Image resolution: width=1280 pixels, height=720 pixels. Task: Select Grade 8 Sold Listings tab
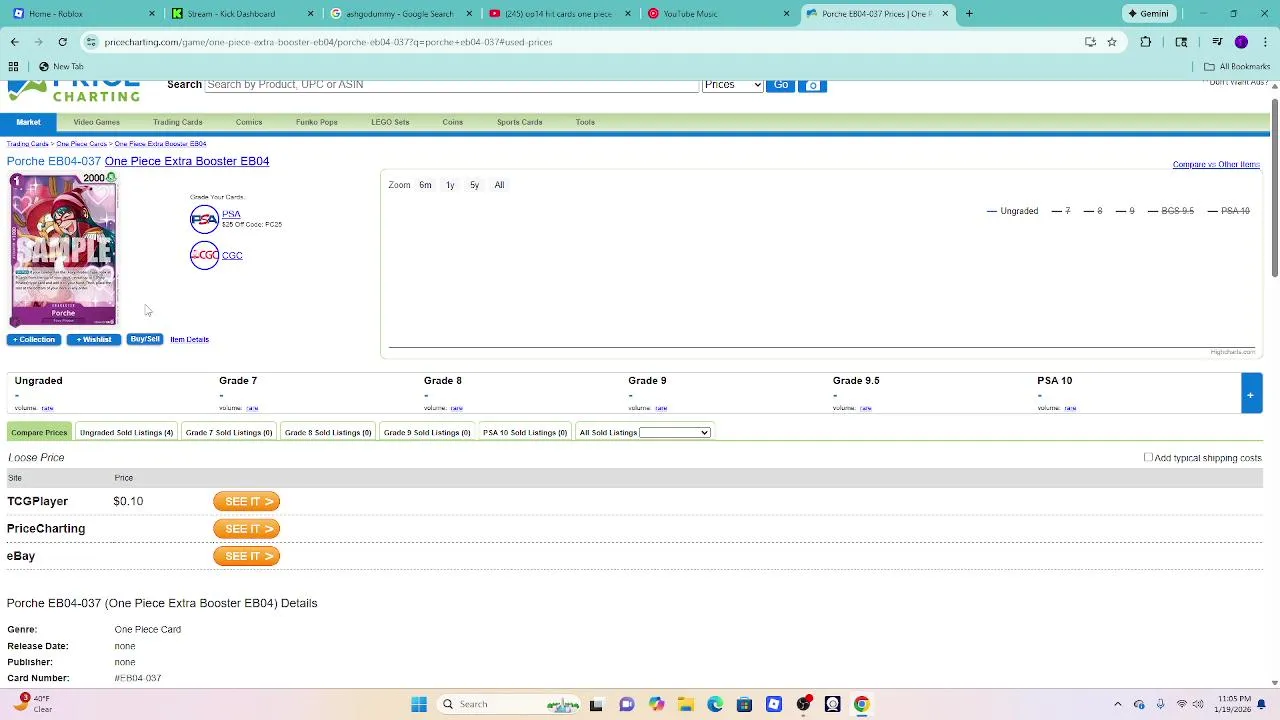point(327,432)
